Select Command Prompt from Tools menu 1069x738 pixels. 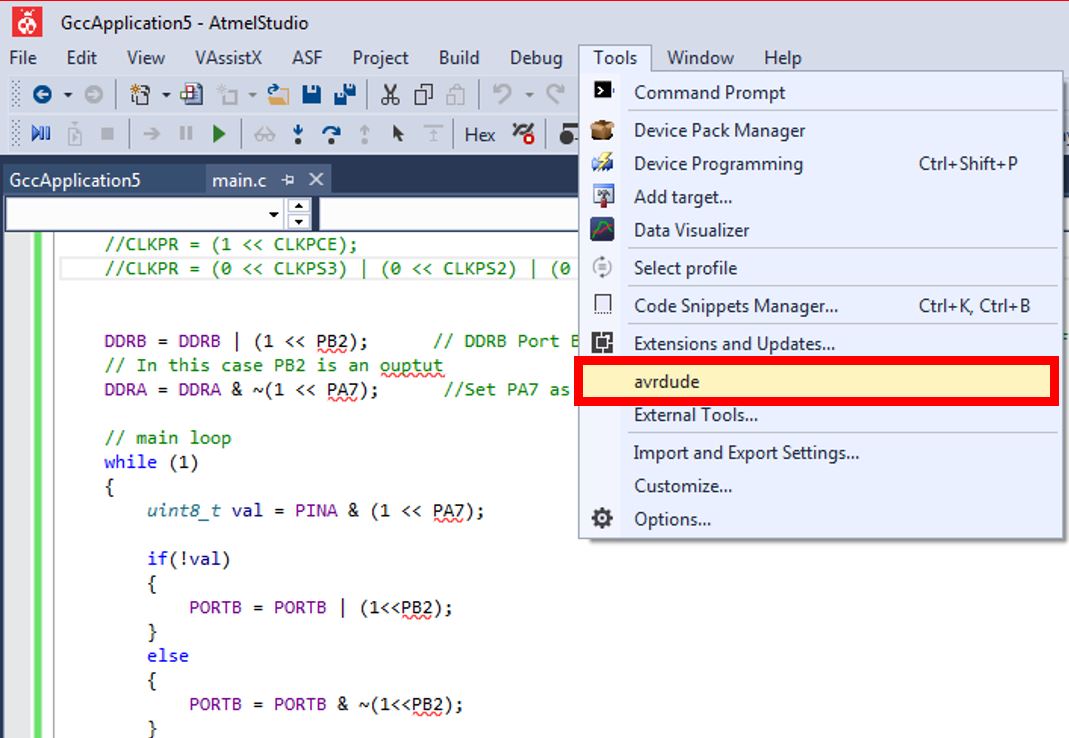(820, 92)
